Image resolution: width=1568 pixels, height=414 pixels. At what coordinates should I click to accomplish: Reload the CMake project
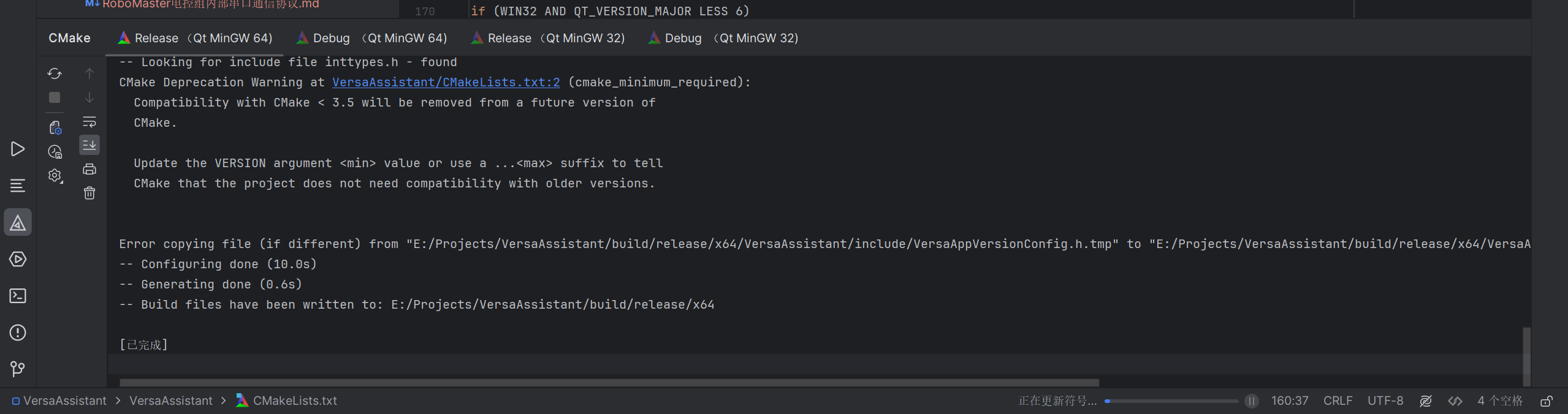[55, 73]
